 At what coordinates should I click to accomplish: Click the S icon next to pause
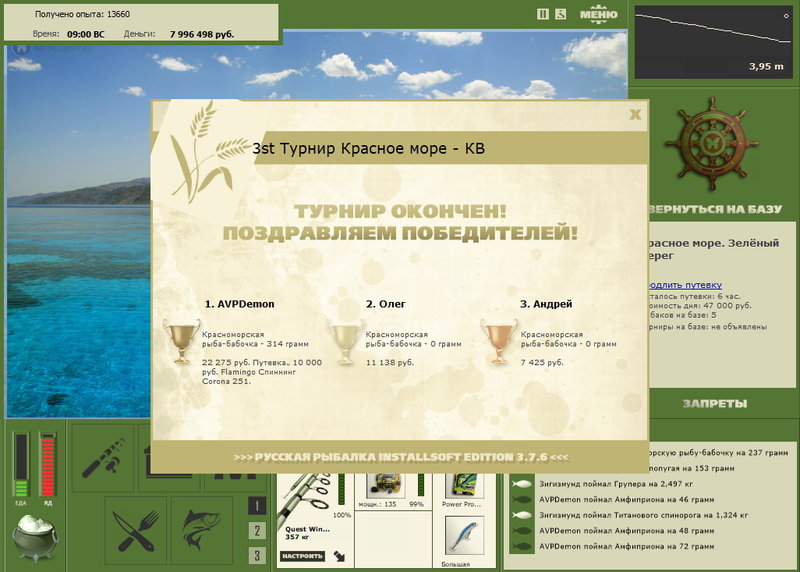(560, 14)
